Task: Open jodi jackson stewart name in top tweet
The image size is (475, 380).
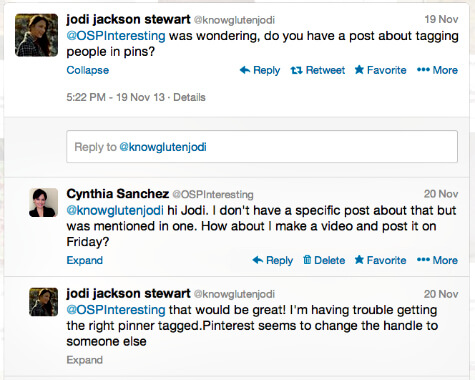Action: click(128, 19)
